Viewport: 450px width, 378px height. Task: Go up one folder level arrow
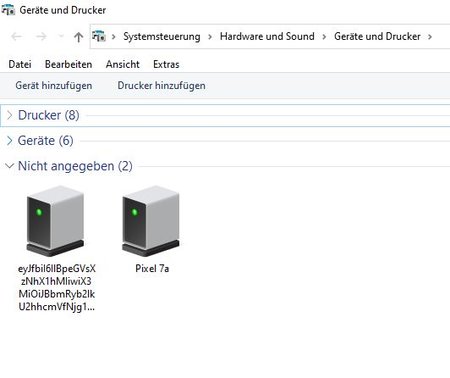coord(79,37)
